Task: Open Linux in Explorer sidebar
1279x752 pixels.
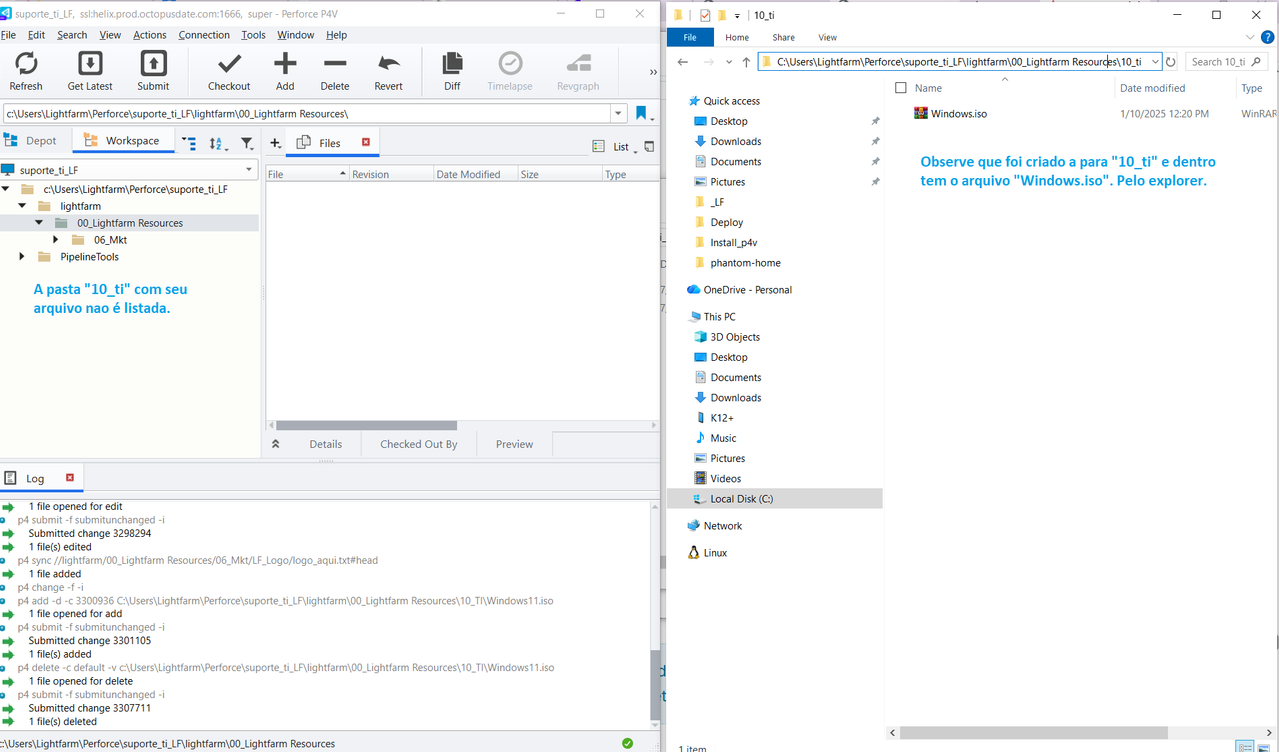Action: (x=715, y=553)
